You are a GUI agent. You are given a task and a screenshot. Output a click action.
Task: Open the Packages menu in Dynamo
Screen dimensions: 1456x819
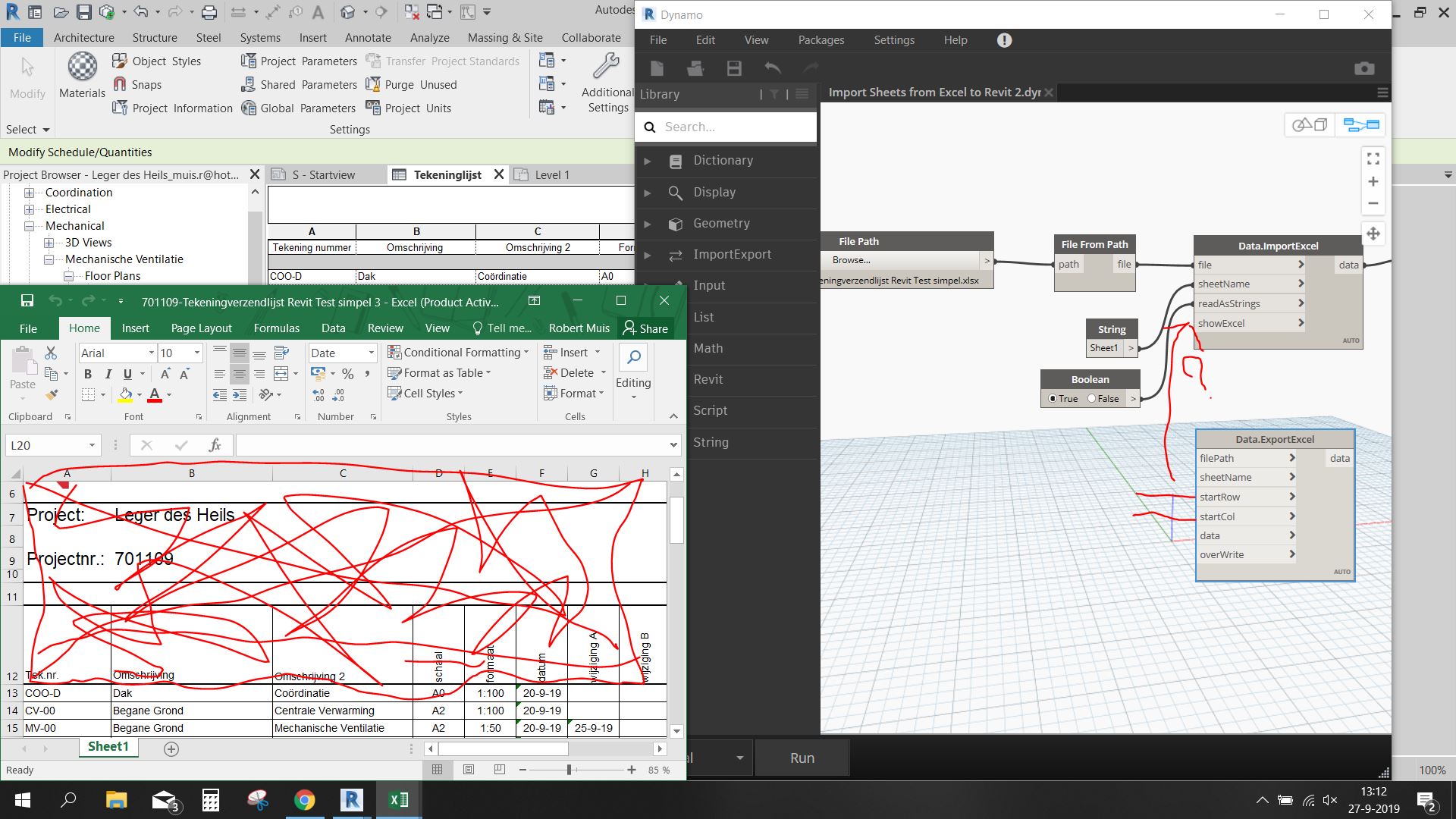pyautogui.click(x=821, y=40)
